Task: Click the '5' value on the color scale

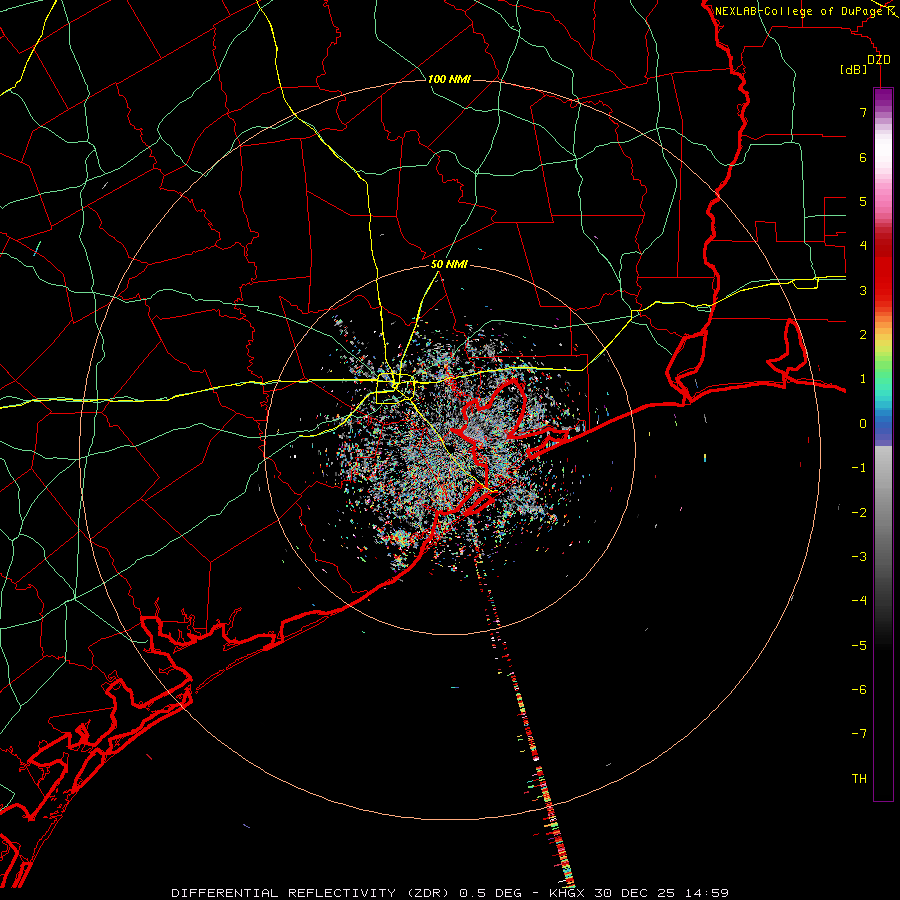Action: coord(863,201)
